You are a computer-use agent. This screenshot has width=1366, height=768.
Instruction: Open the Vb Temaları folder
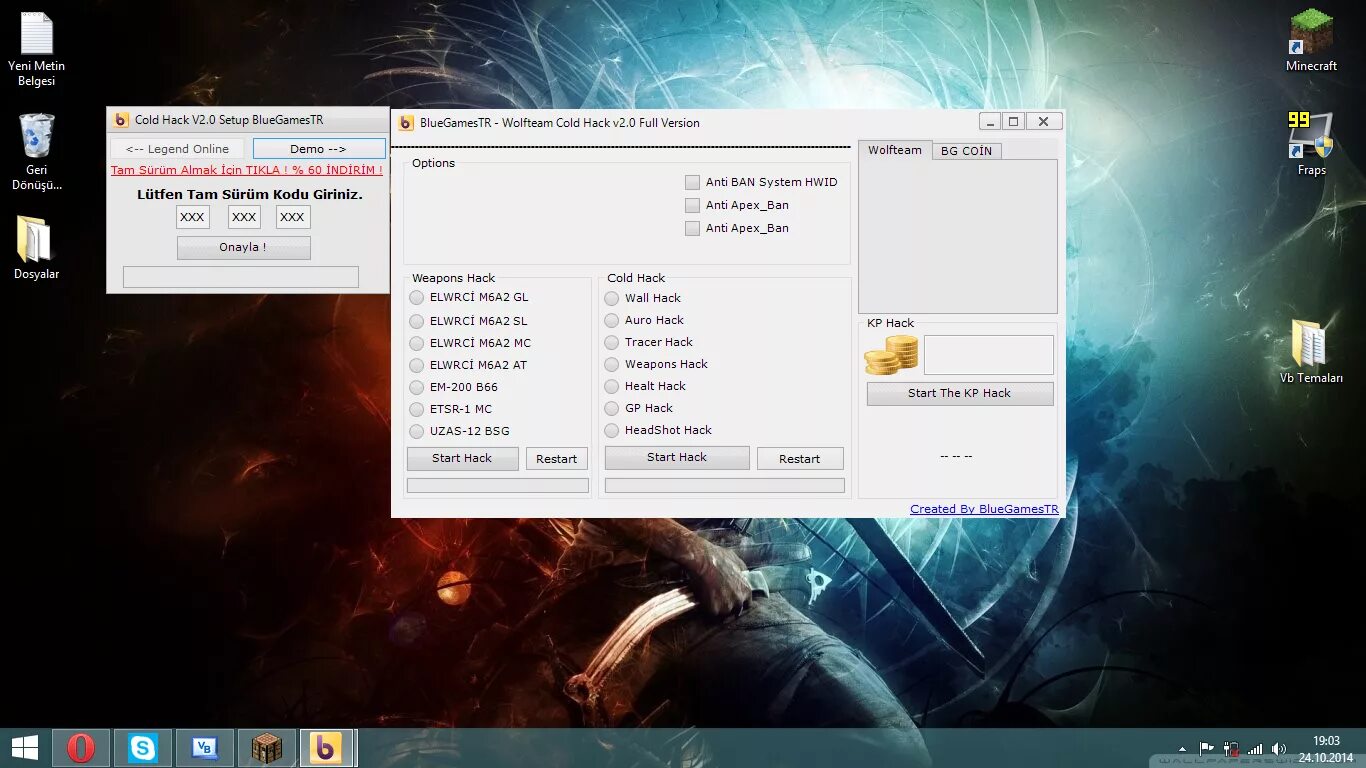pos(1311,351)
